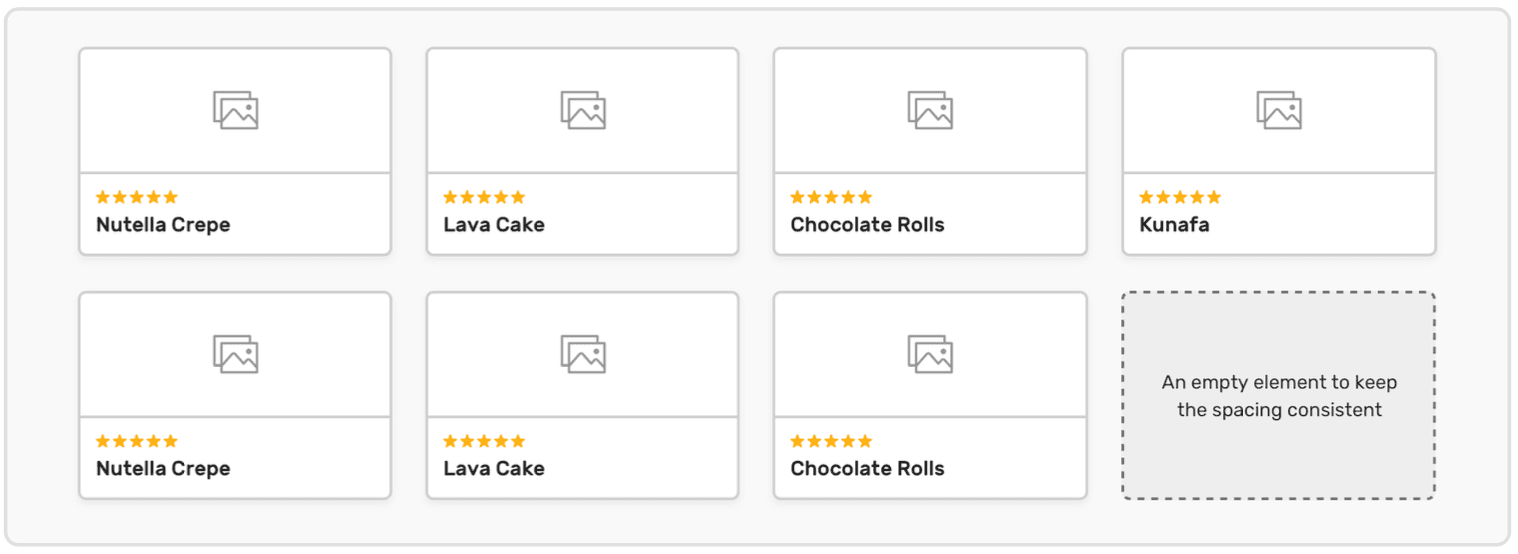Open the top-row Chocolate Rolls title
Image resolution: width=1518 pixels, height=554 pixels.
pyautogui.click(x=867, y=225)
